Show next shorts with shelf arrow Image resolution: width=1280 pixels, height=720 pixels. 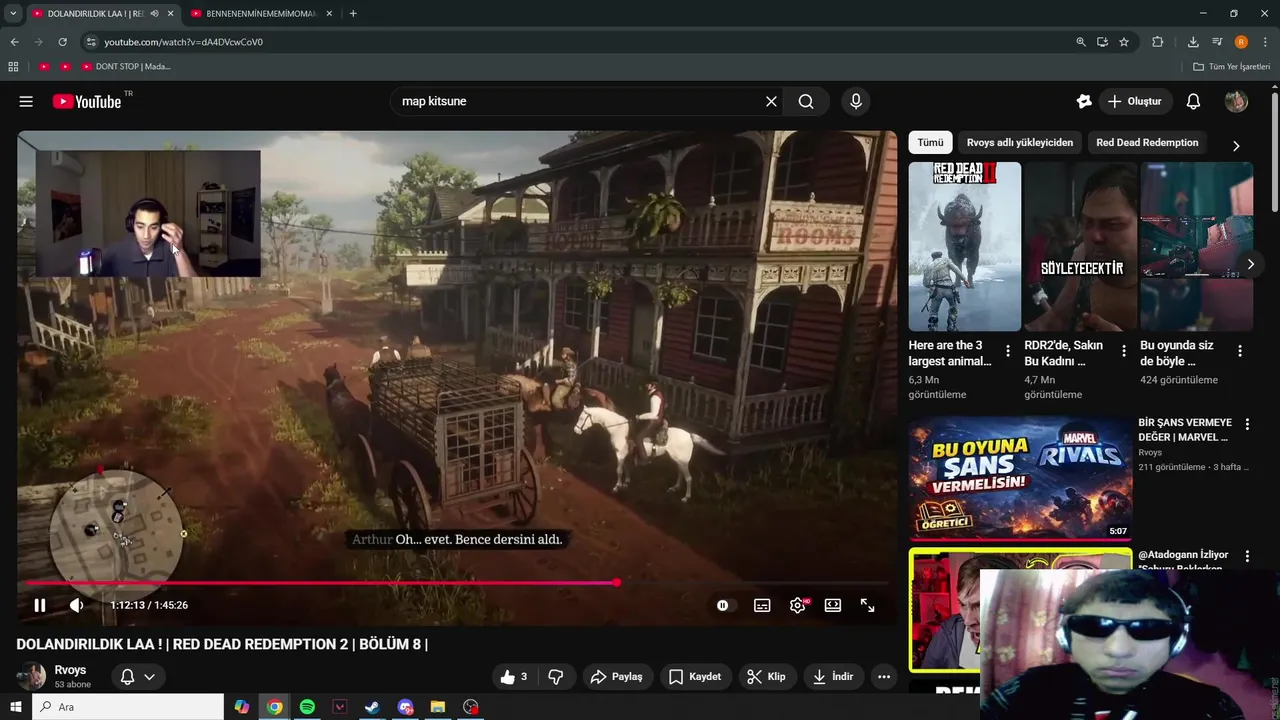pyautogui.click(x=1250, y=264)
